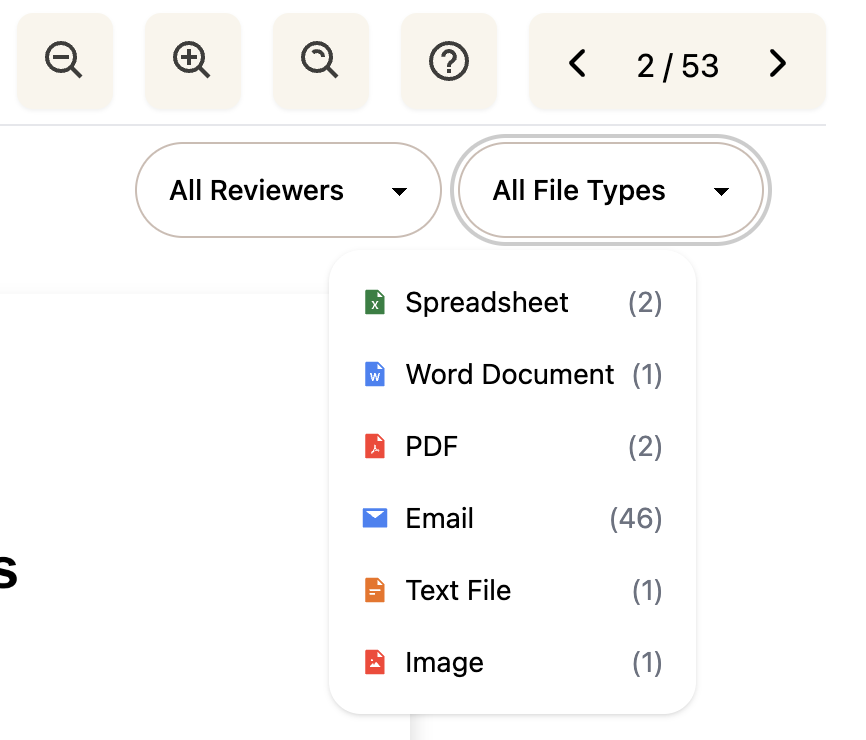Click the page number indicator showing 2 / 53
This screenshot has height=740, width=866.
click(x=677, y=63)
